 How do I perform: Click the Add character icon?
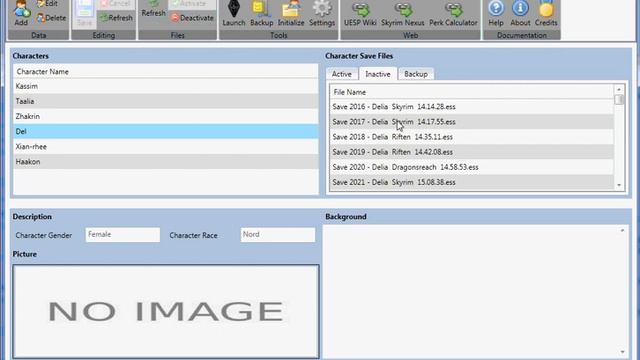[21, 13]
